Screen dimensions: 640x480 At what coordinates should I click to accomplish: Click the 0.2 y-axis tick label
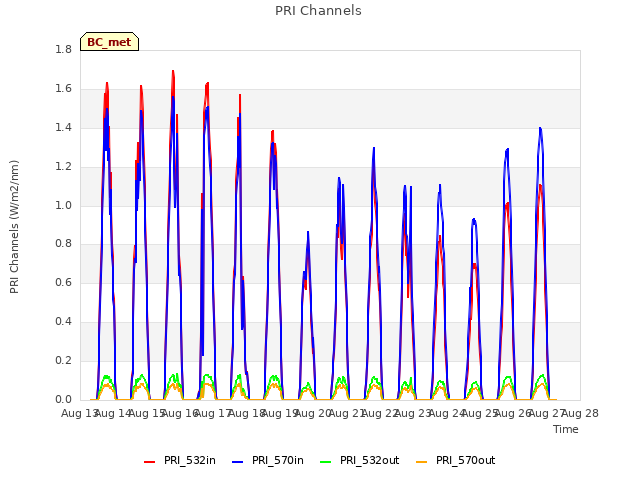point(63,360)
